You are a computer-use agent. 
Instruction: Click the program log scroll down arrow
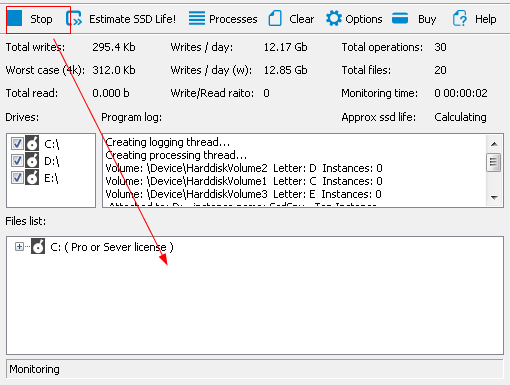[x=494, y=198]
